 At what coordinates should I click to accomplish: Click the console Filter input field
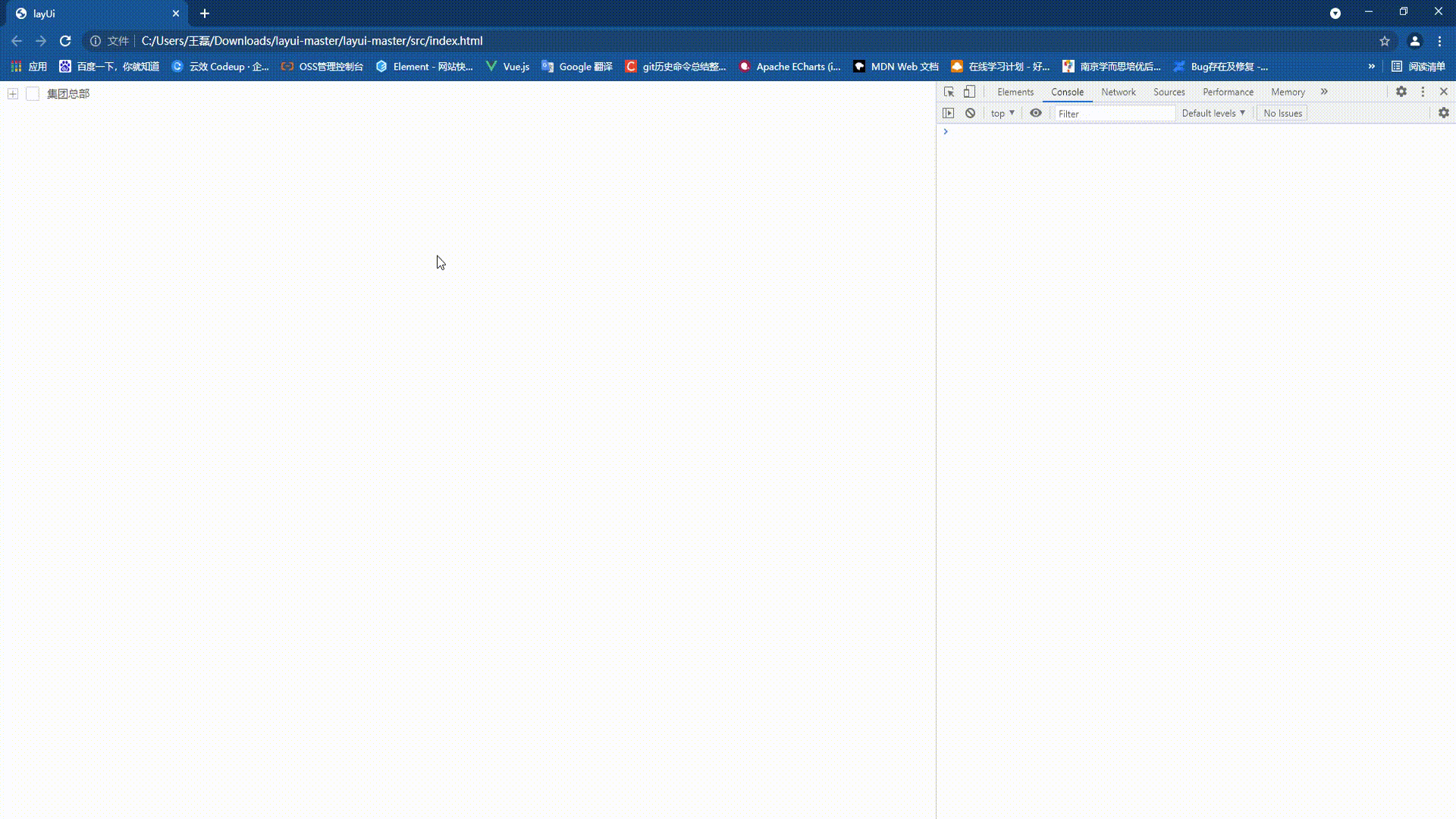(1113, 114)
